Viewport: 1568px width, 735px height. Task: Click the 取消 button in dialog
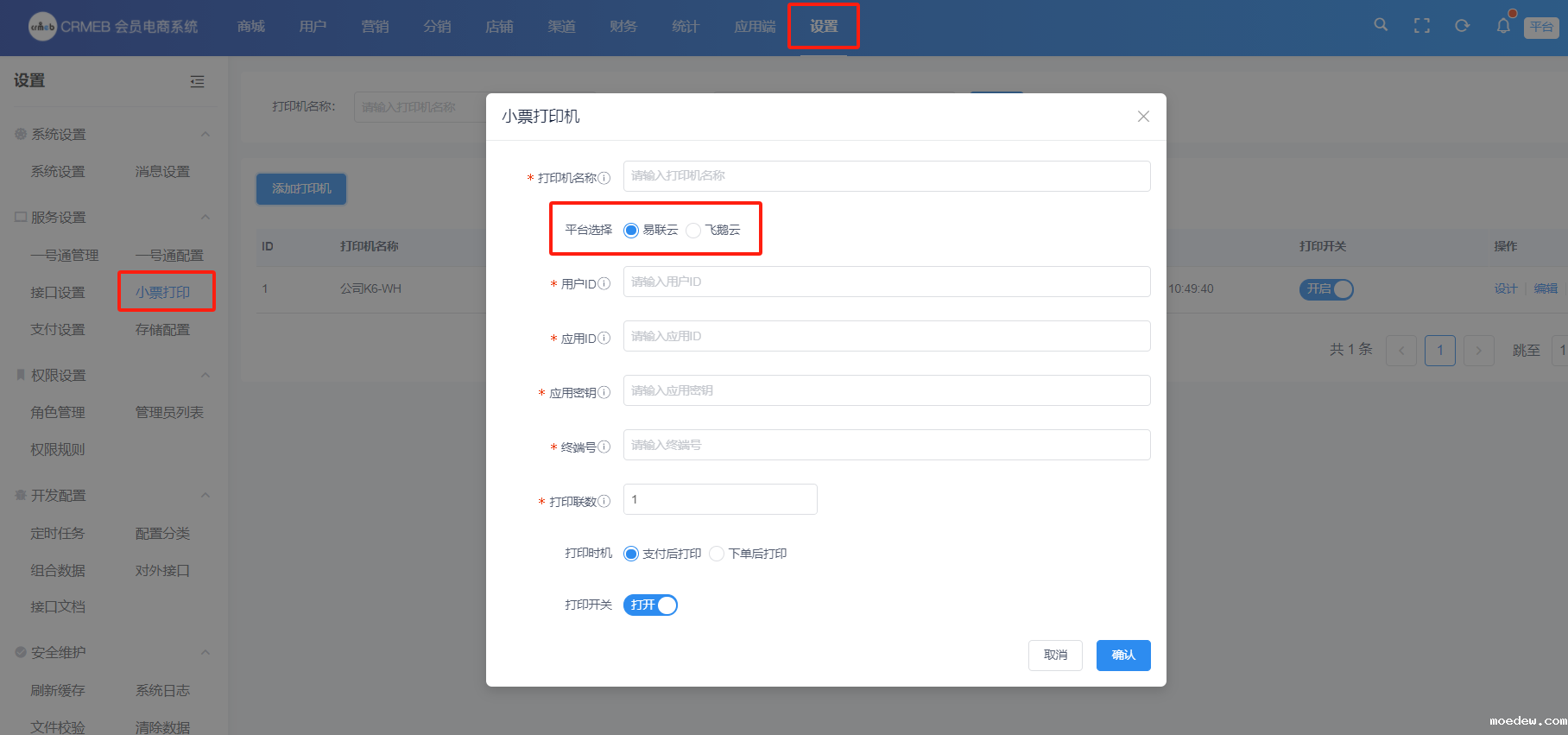pos(1055,656)
